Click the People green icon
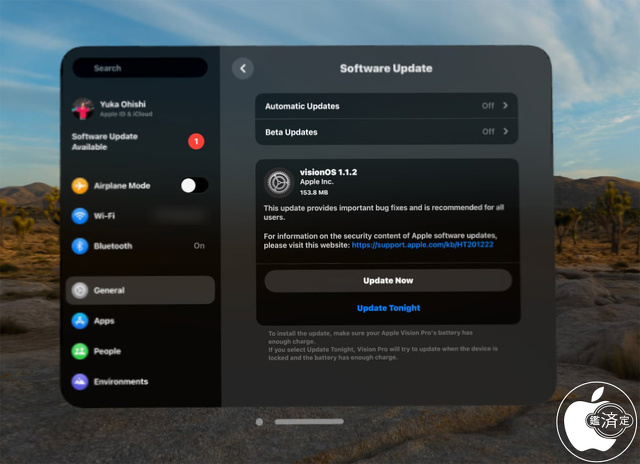 pos(80,351)
